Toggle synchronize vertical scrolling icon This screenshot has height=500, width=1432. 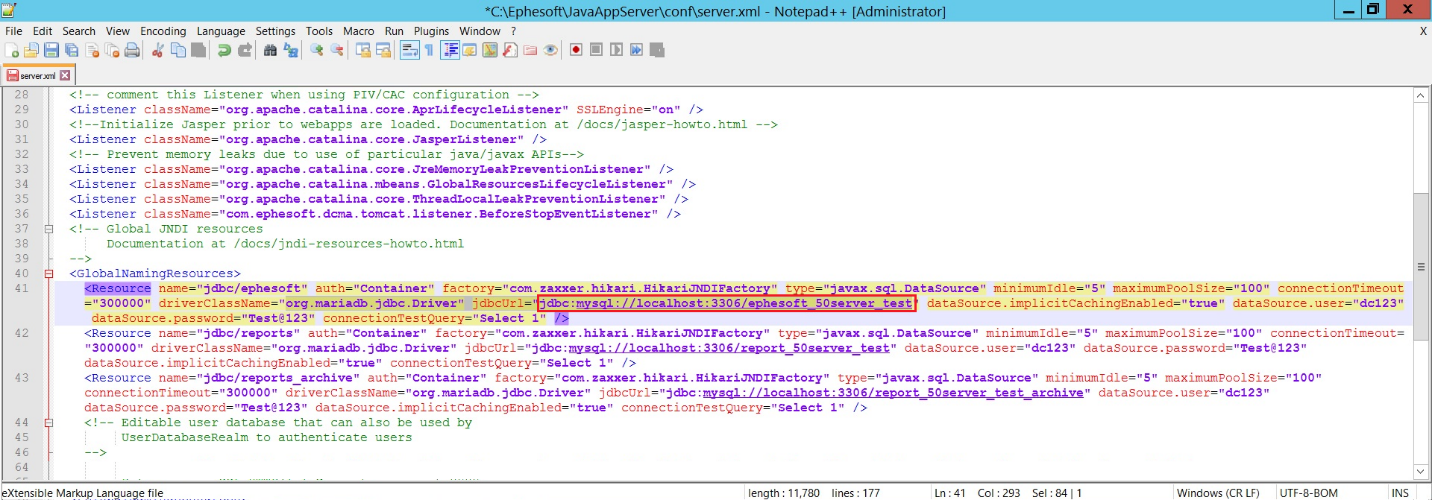[x=363, y=50]
